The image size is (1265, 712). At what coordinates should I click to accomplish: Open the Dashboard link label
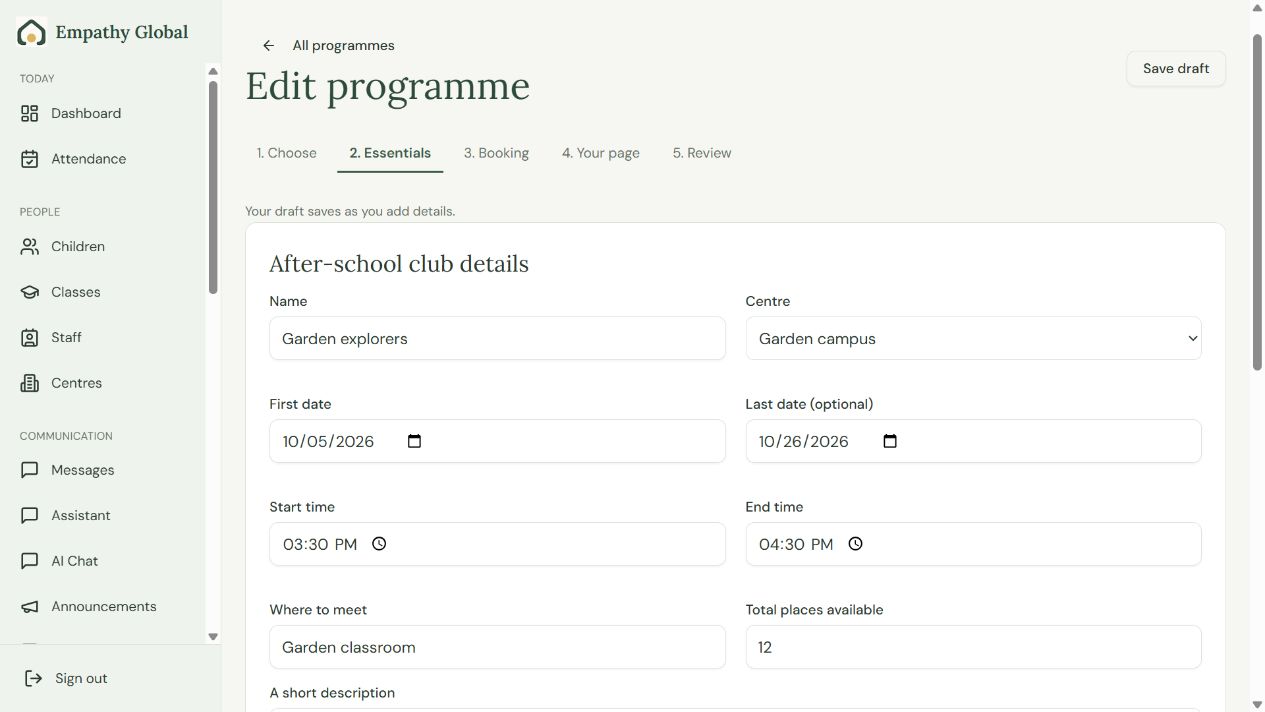pyautogui.click(x=86, y=114)
